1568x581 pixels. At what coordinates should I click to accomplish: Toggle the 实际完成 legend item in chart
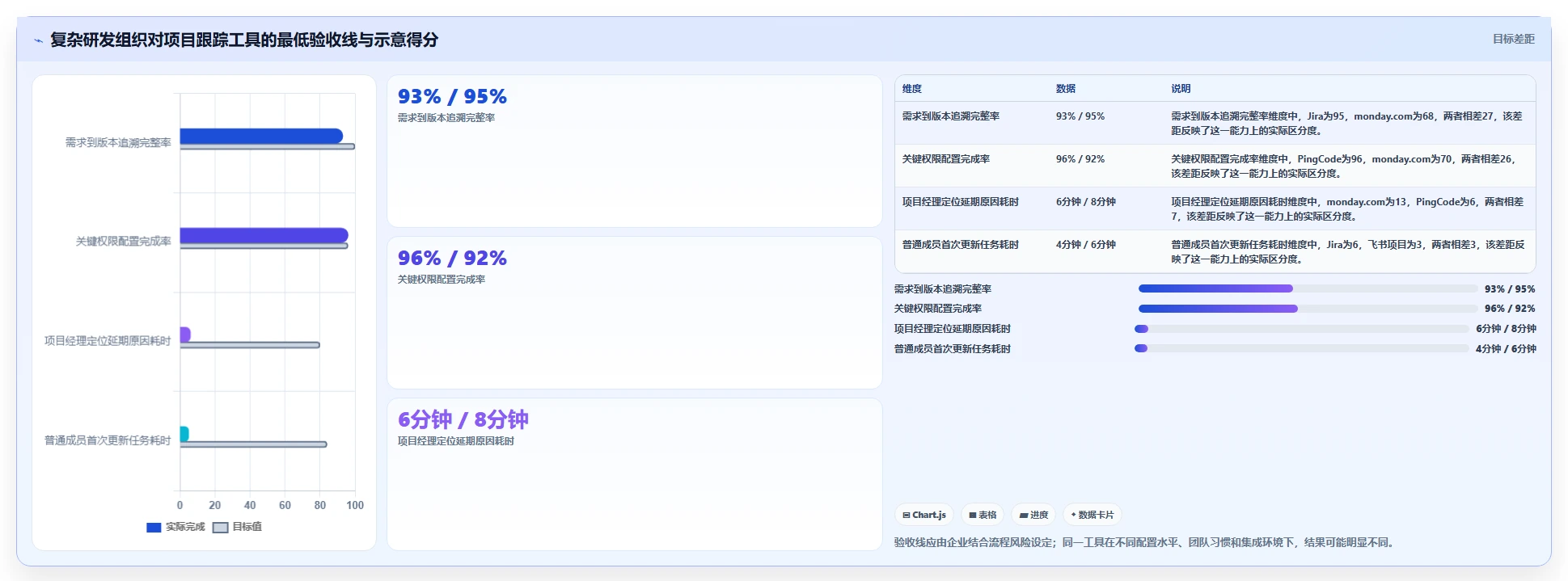click(175, 527)
